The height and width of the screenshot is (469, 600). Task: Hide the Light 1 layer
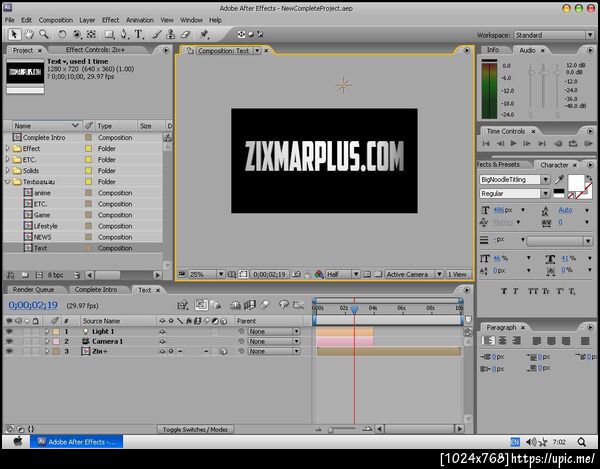[9, 331]
